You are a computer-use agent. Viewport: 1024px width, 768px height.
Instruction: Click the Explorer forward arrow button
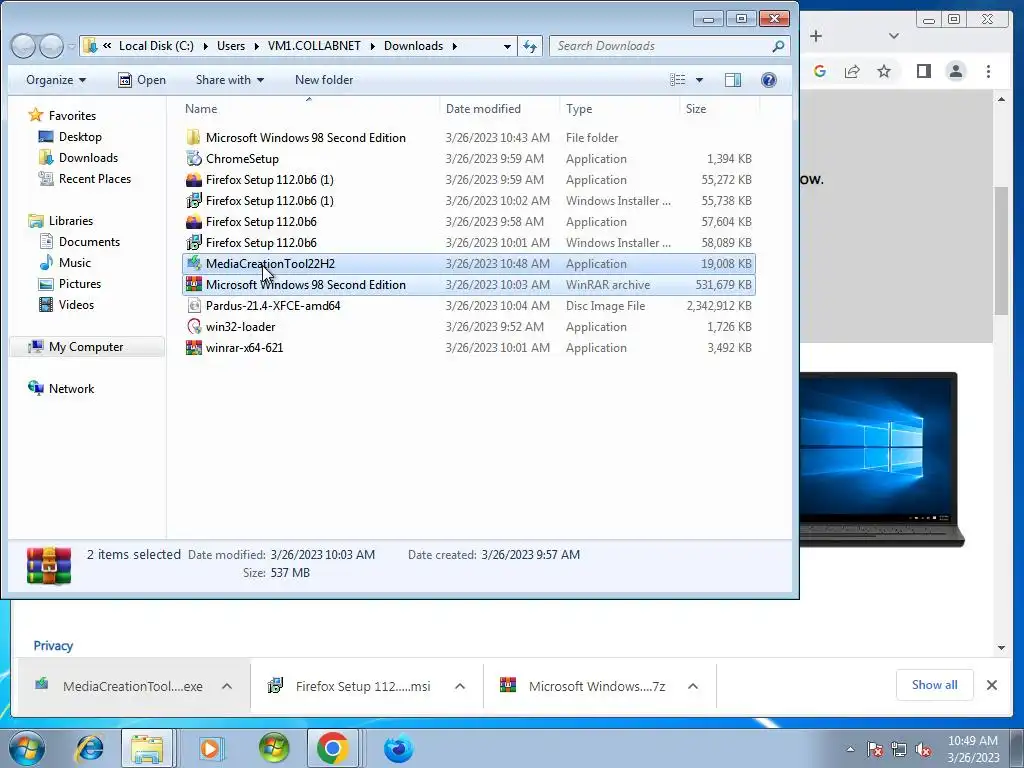point(51,46)
